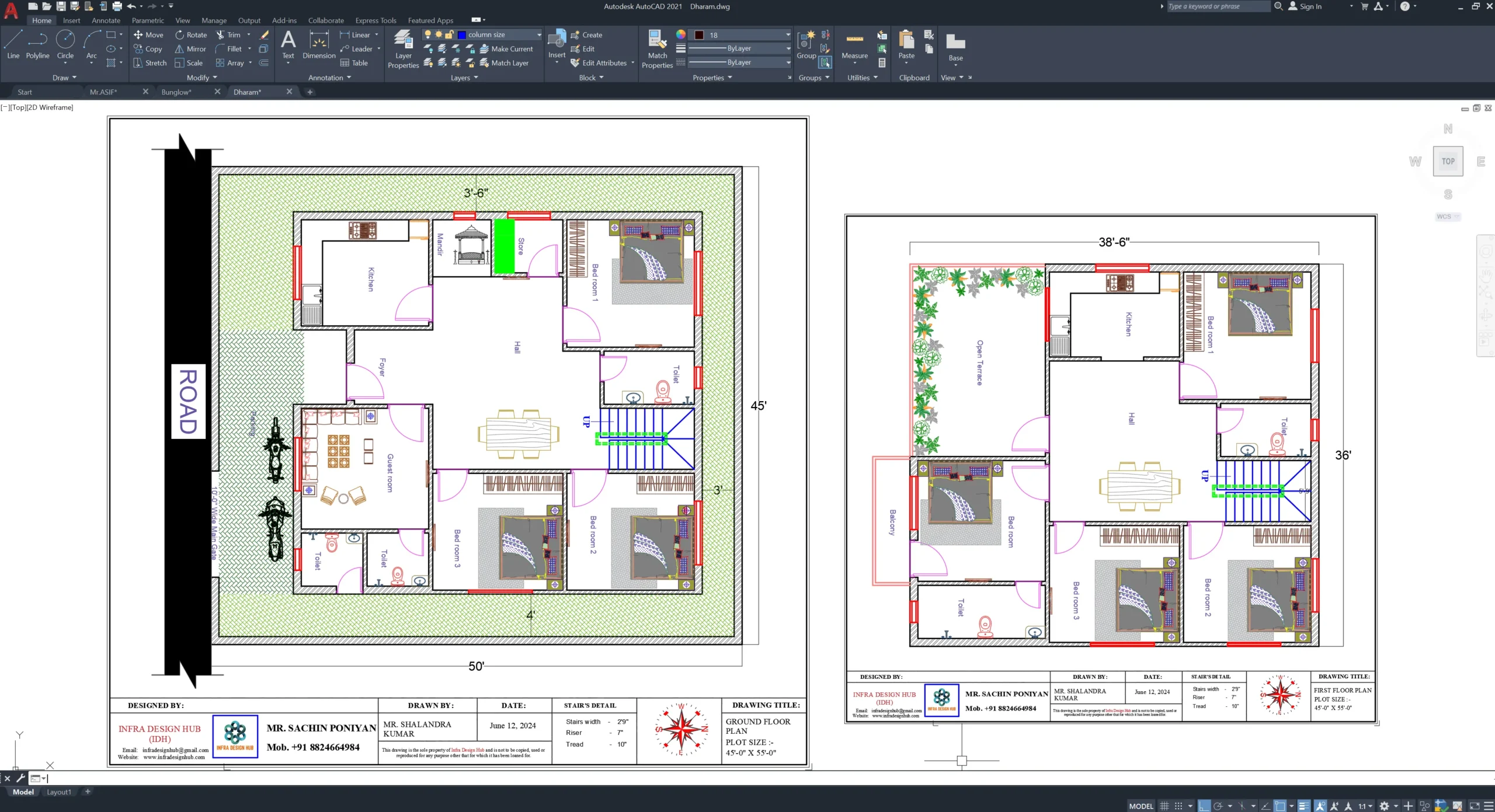The image size is (1495, 812).
Task: Toggle polar tracking in status bar
Action: (1218, 806)
